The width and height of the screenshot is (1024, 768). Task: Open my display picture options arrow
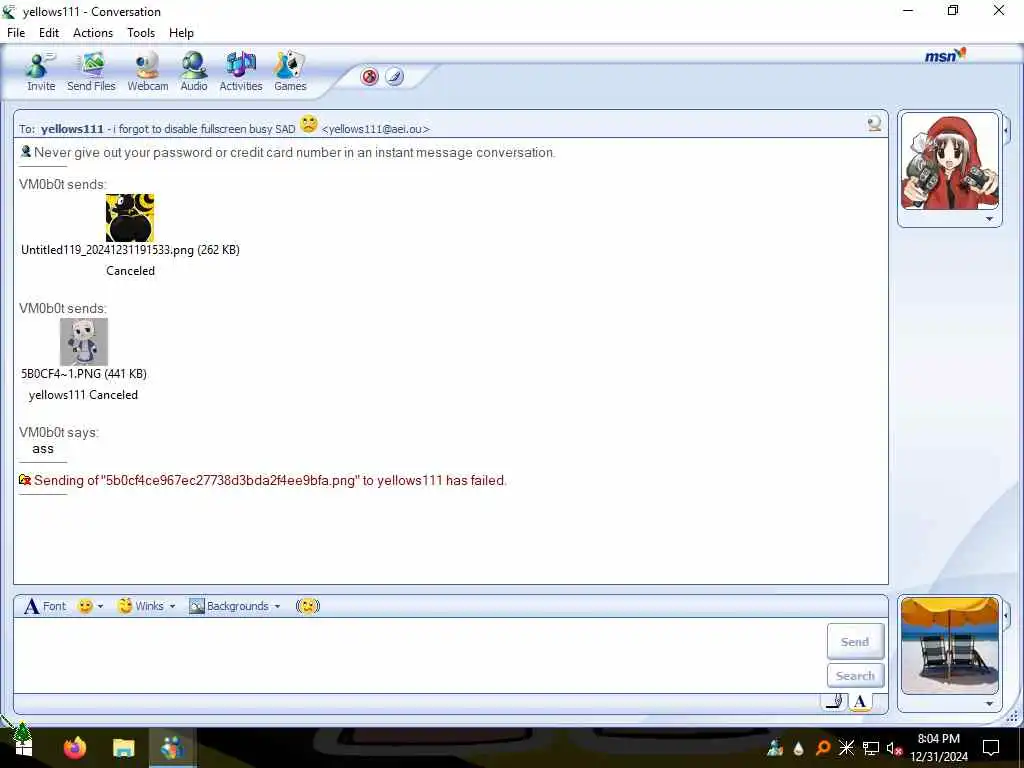click(x=989, y=703)
